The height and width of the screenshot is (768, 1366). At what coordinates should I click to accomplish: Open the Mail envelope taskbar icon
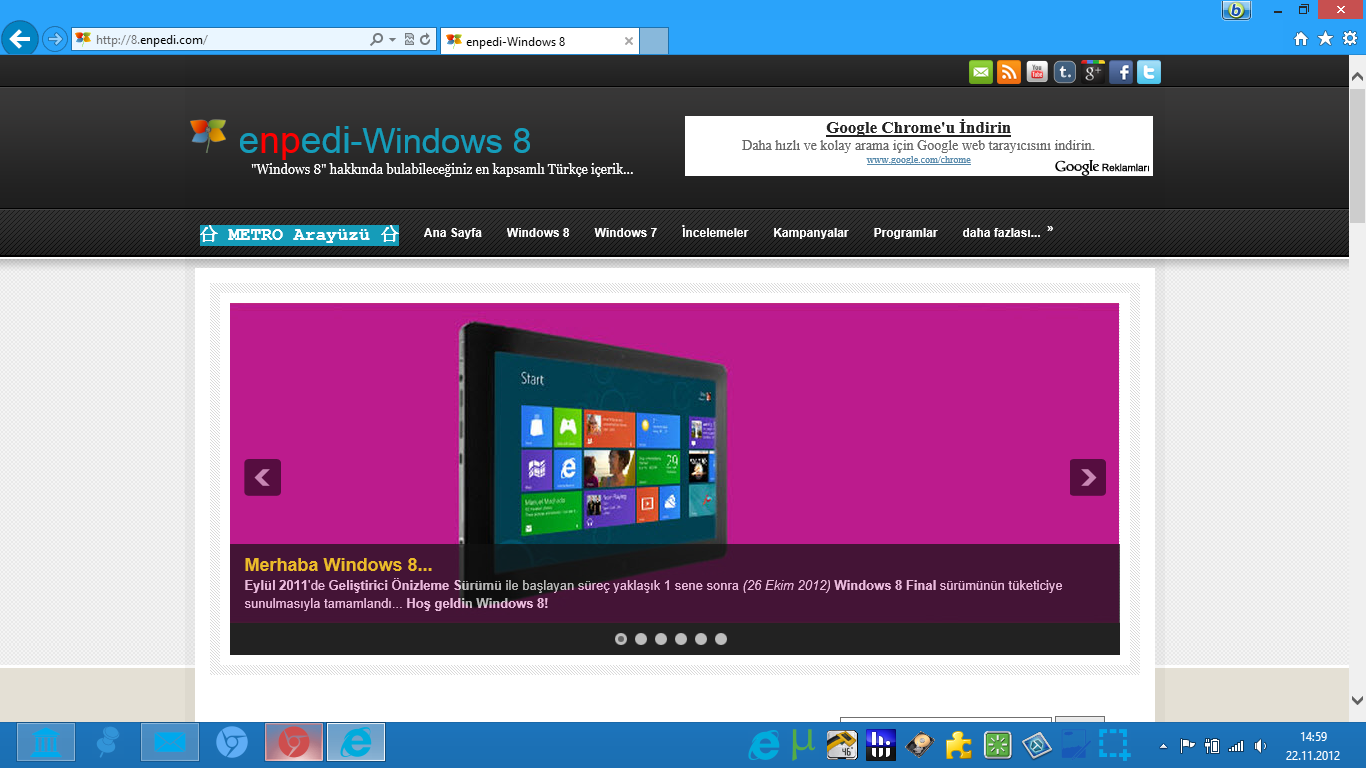pos(170,743)
